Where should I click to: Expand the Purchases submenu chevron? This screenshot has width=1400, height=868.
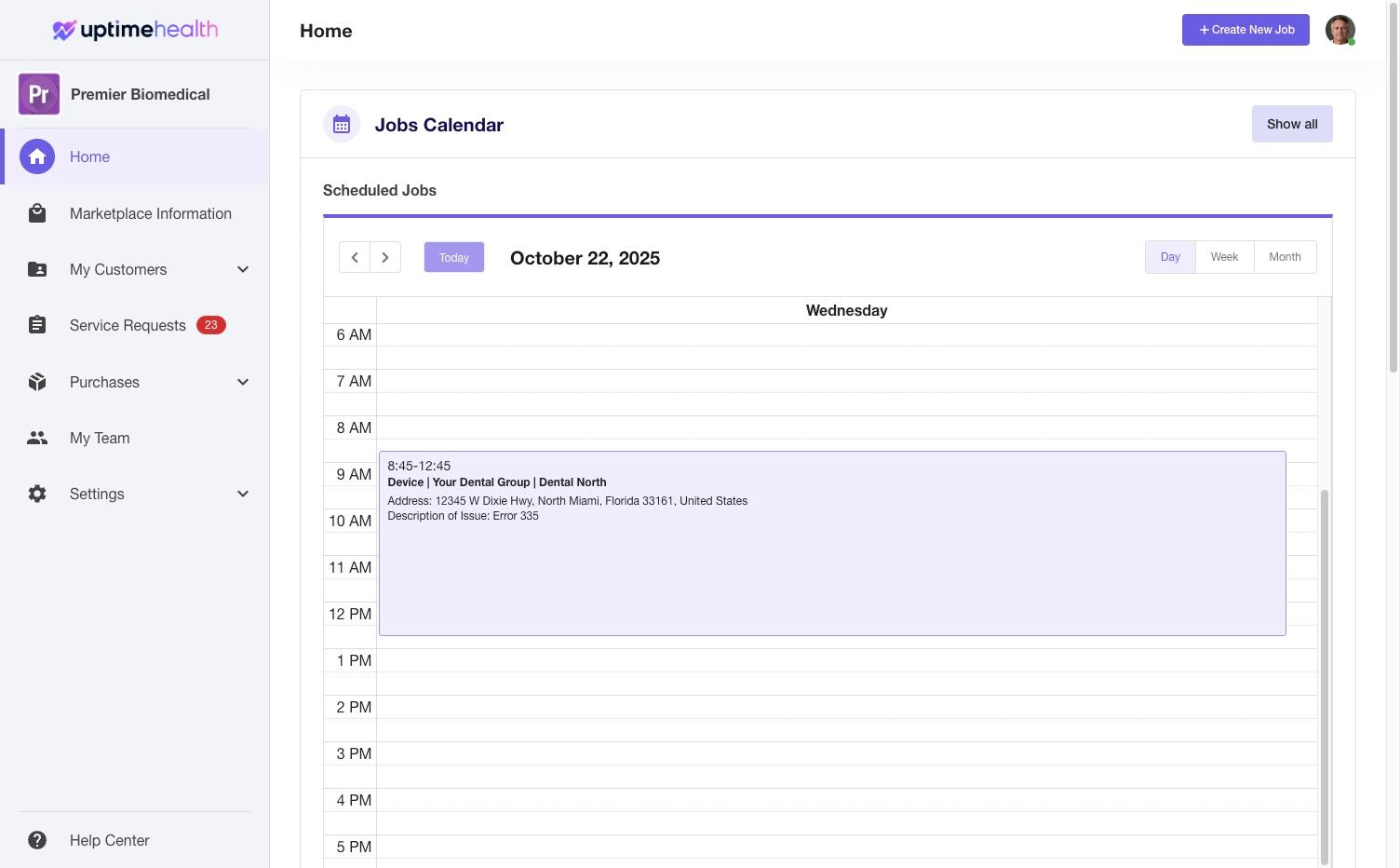point(243,382)
